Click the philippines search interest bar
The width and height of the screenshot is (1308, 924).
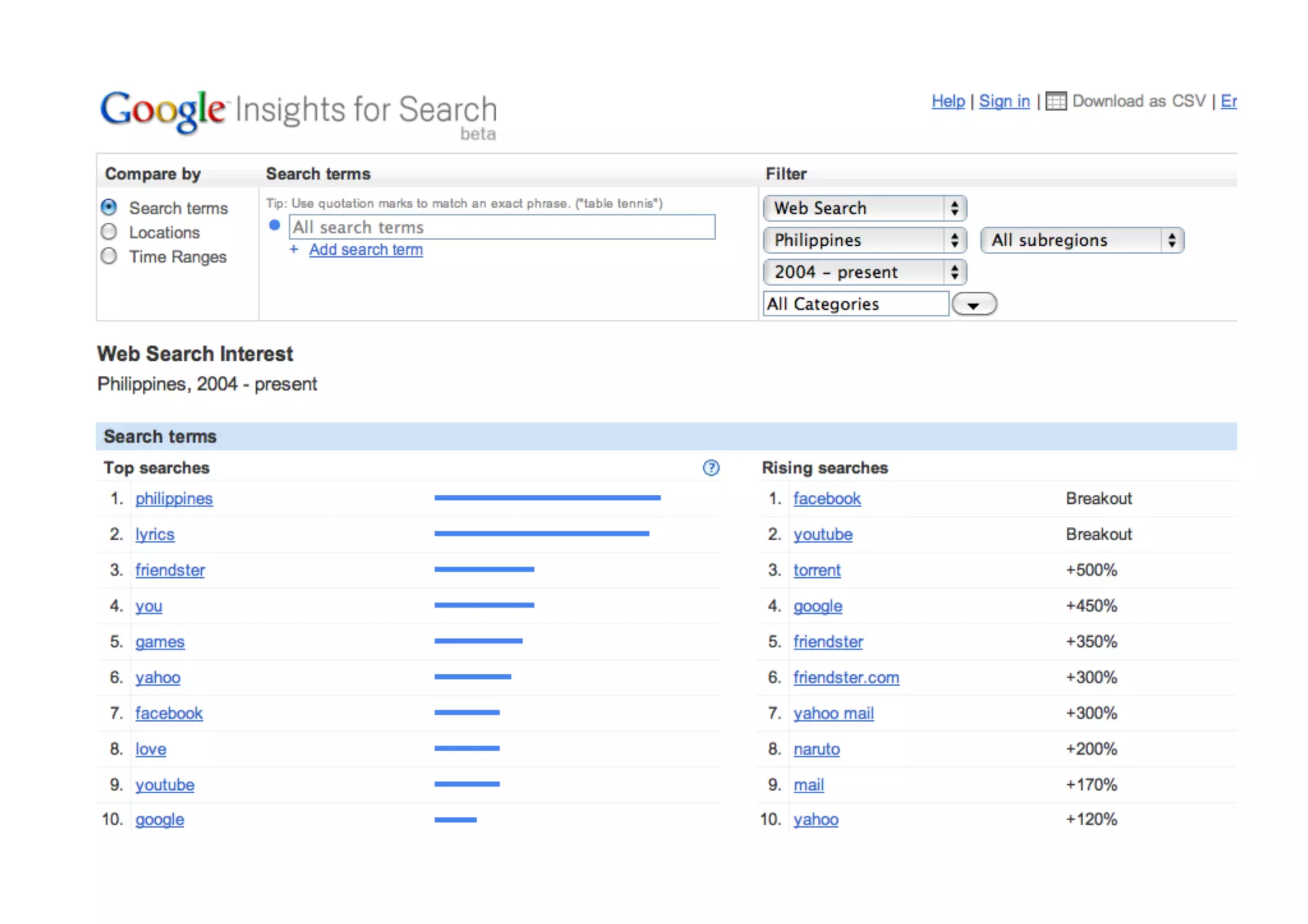(547, 497)
